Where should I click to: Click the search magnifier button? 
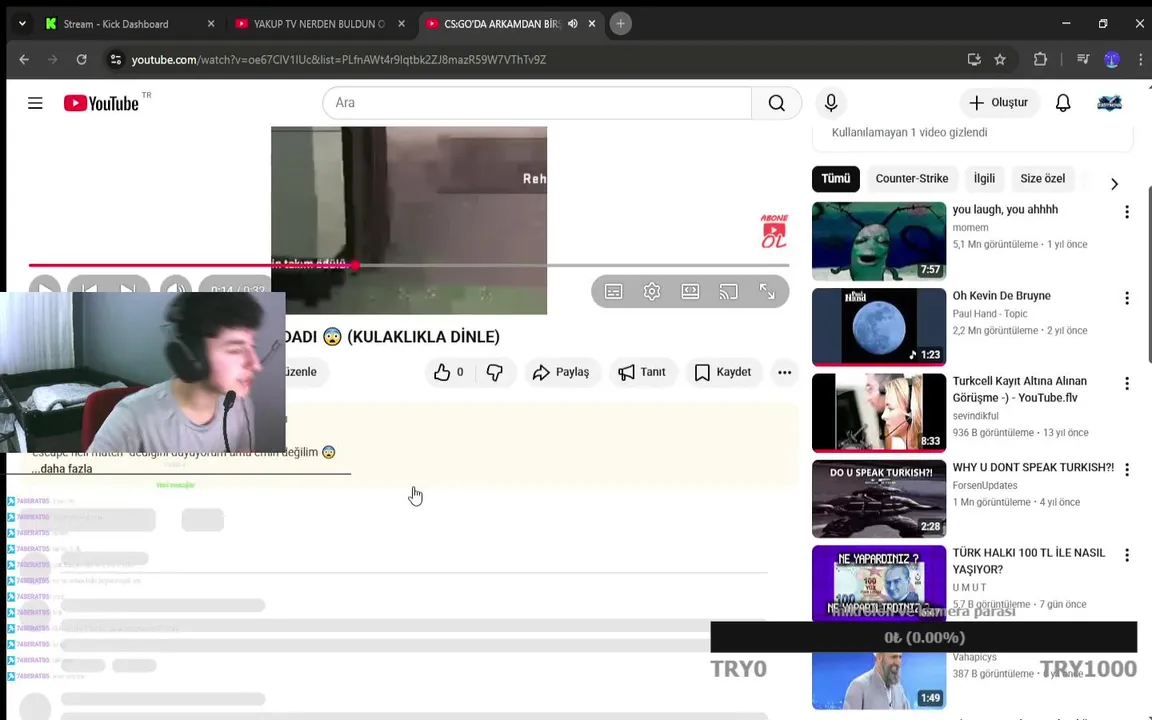(x=777, y=103)
